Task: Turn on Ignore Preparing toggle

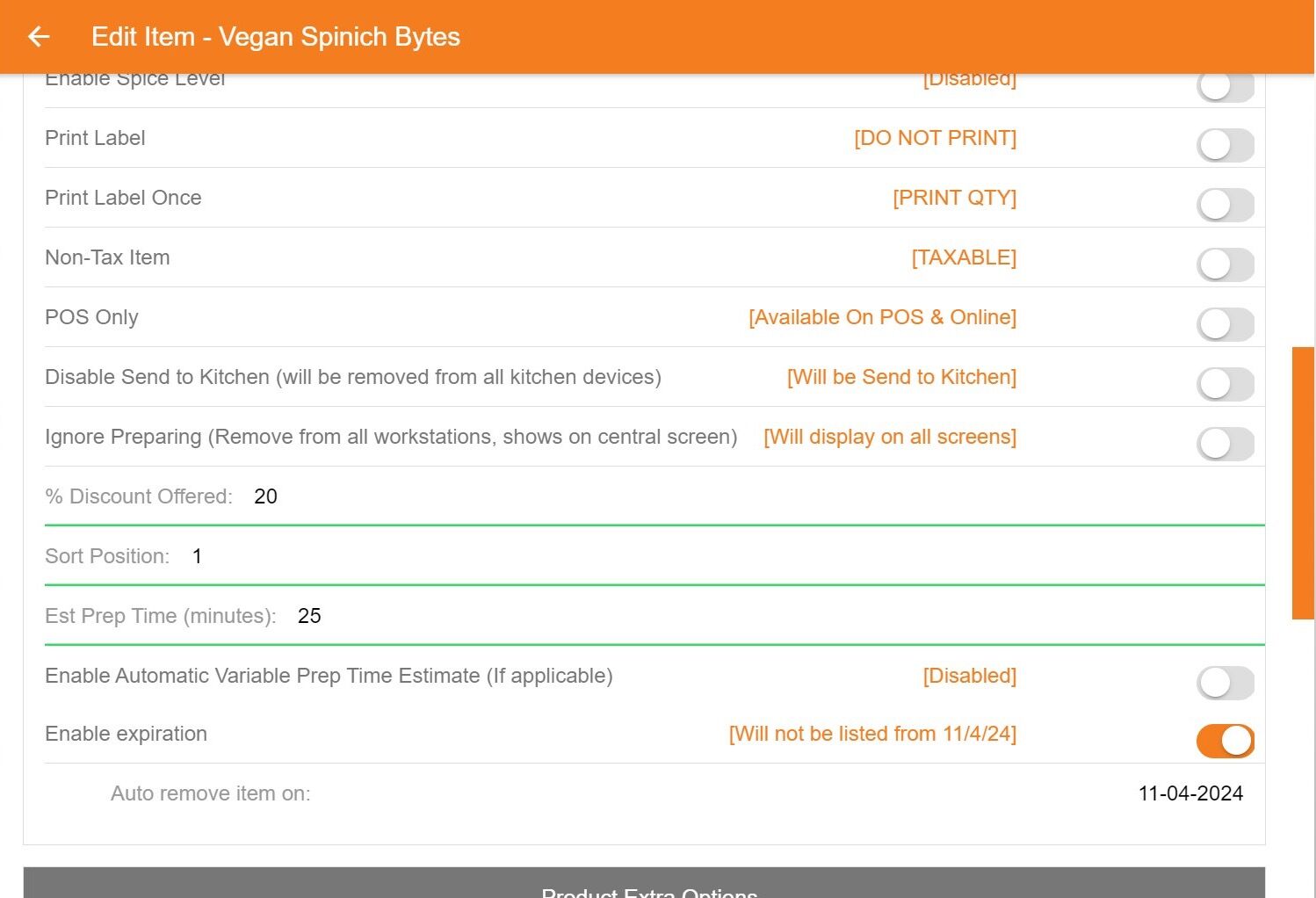Action: point(1225,444)
